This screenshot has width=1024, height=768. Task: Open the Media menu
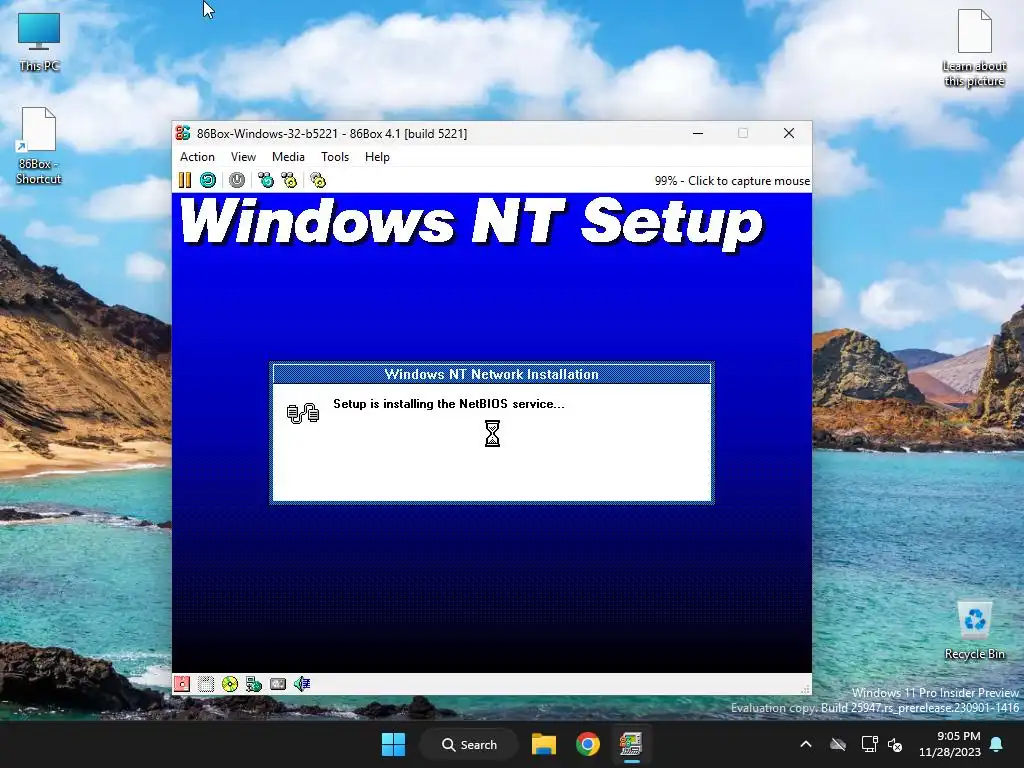288,157
